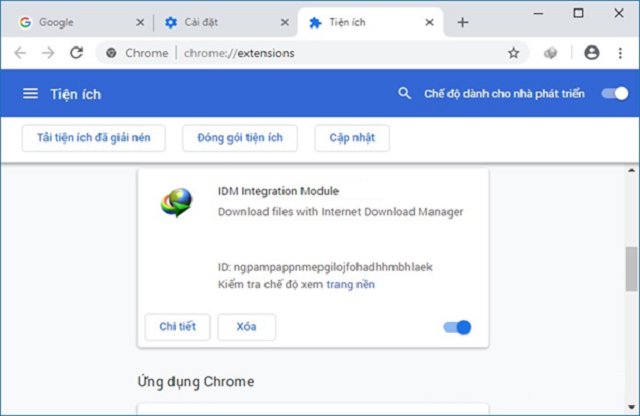Open Chrome three-dot menu
640x416 pixels.
pos(620,53)
